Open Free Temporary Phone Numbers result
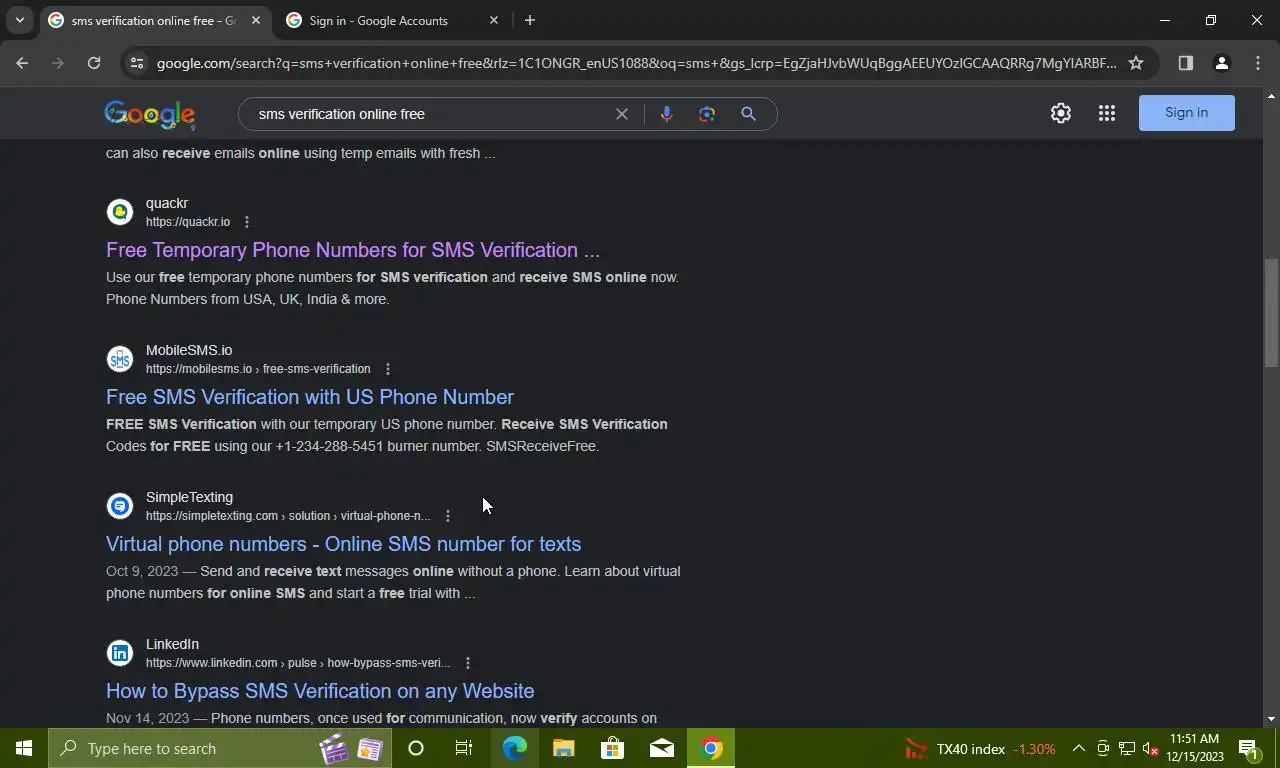This screenshot has width=1280, height=768. coord(353,250)
